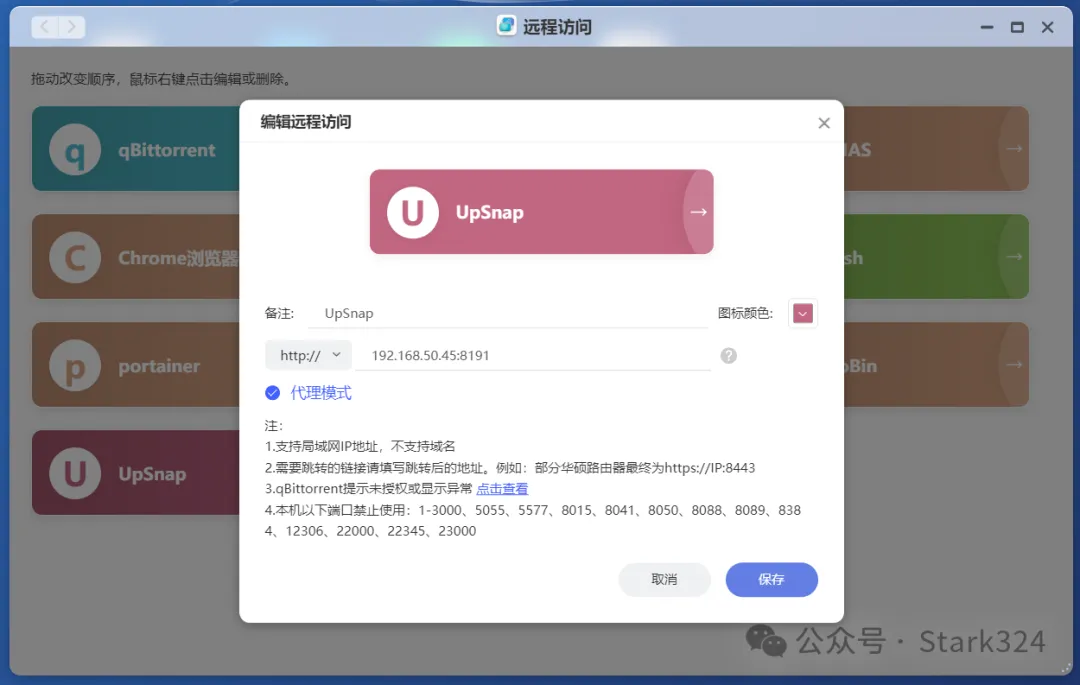This screenshot has height=685, width=1080.
Task: Open the icon color picker swatch
Action: coord(802,314)
